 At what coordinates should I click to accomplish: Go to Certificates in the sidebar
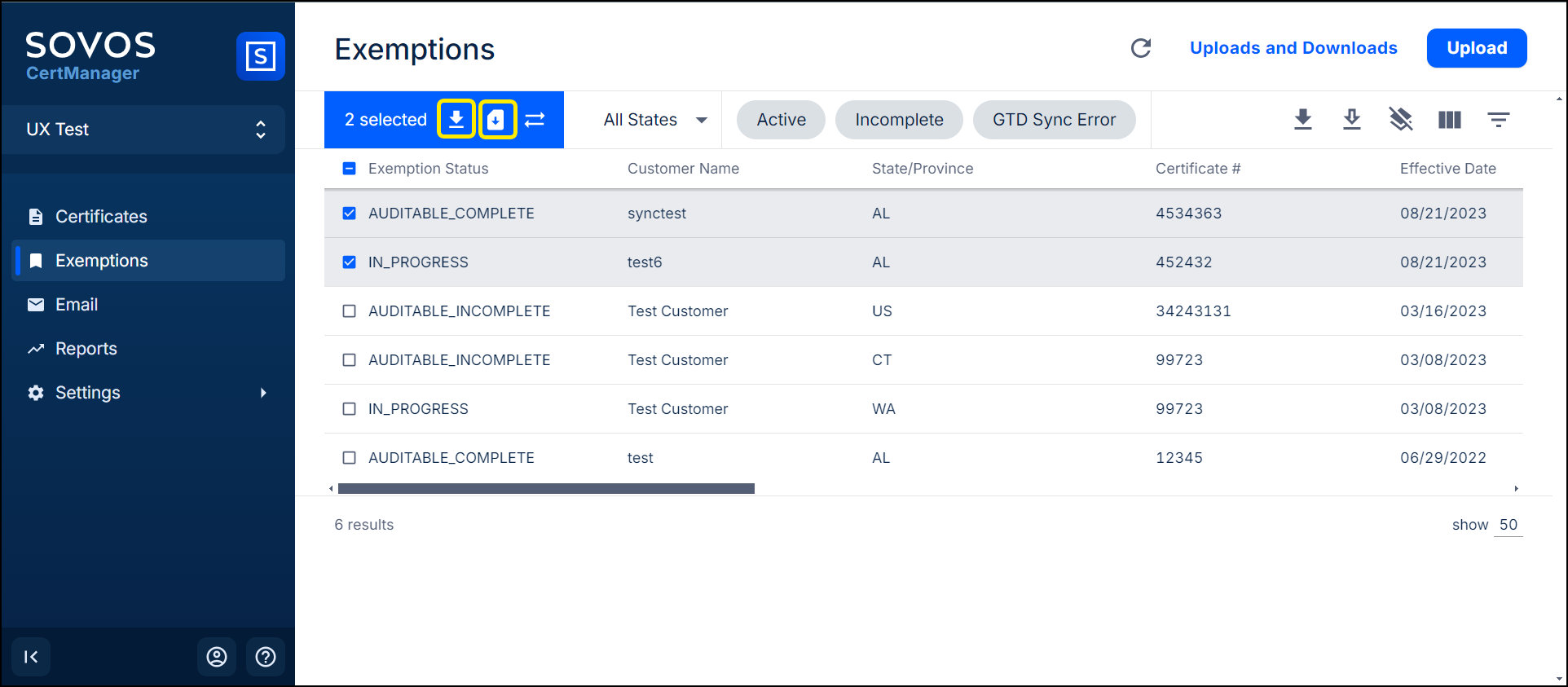tap(101, 217)
